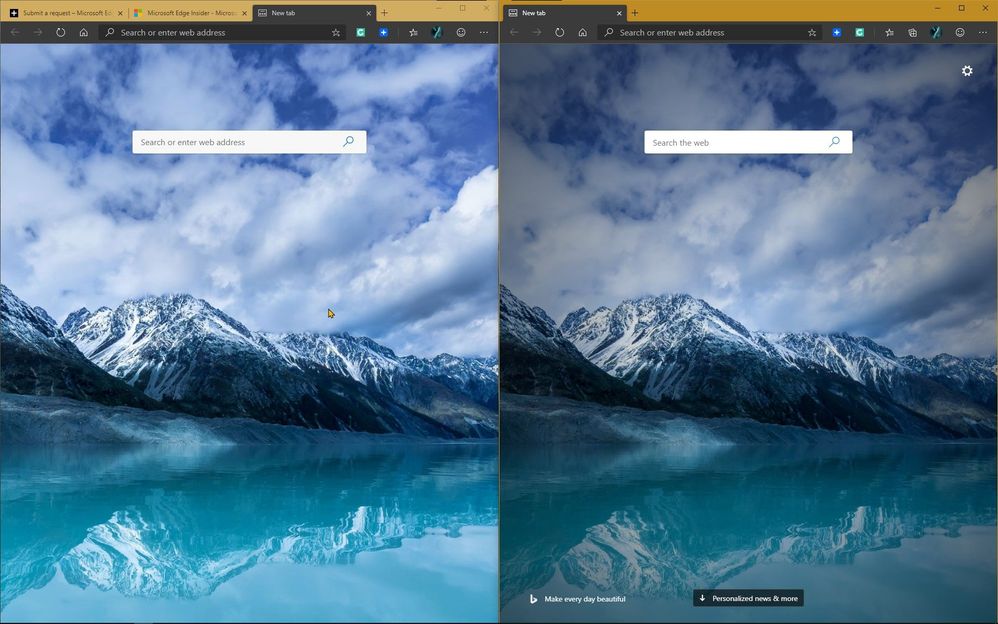Send feedback via smiley in right window
Viewport: 998px width, 624px height.
point(960,32)
